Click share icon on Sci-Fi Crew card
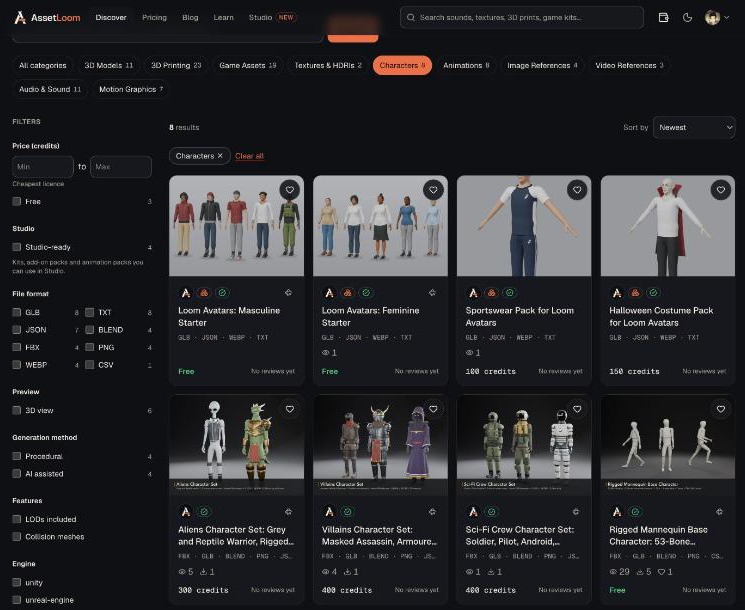This screenshot has height=610, width=745. 576,512
